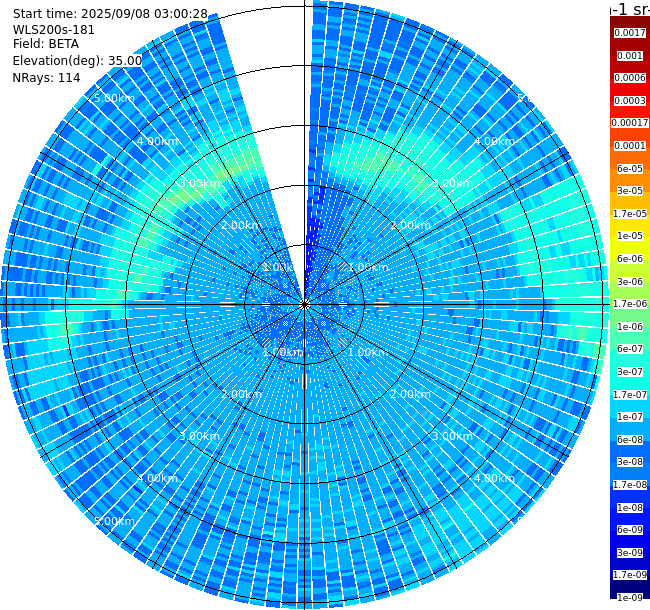Select the '4.00km' range label in upper-right quadrant

(x=495, y=141)
